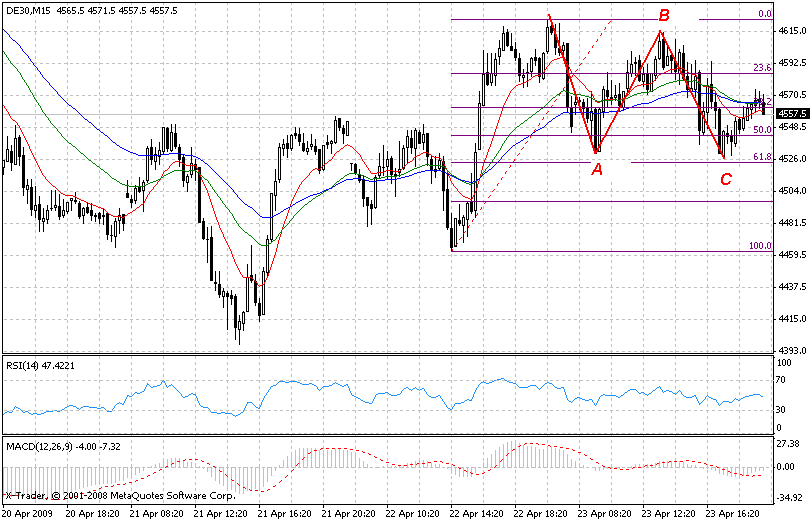Screen dimensions: 811x521
Task: Click the 23 Apr 16:20 time label
Action: pyautogui.click(x=733, y=514)
